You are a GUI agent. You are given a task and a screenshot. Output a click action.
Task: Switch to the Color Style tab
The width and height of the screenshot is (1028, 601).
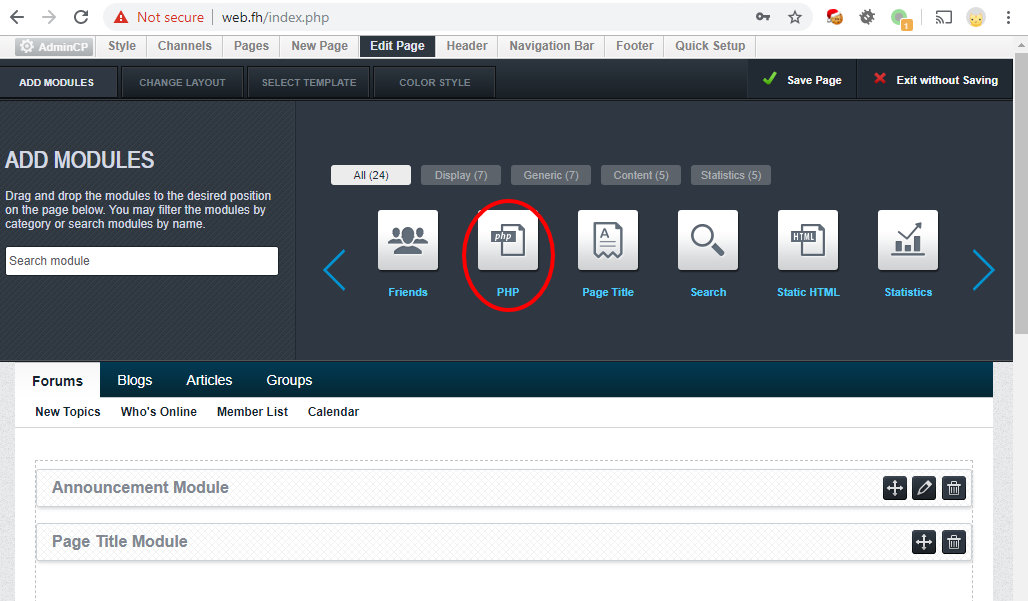434,82
